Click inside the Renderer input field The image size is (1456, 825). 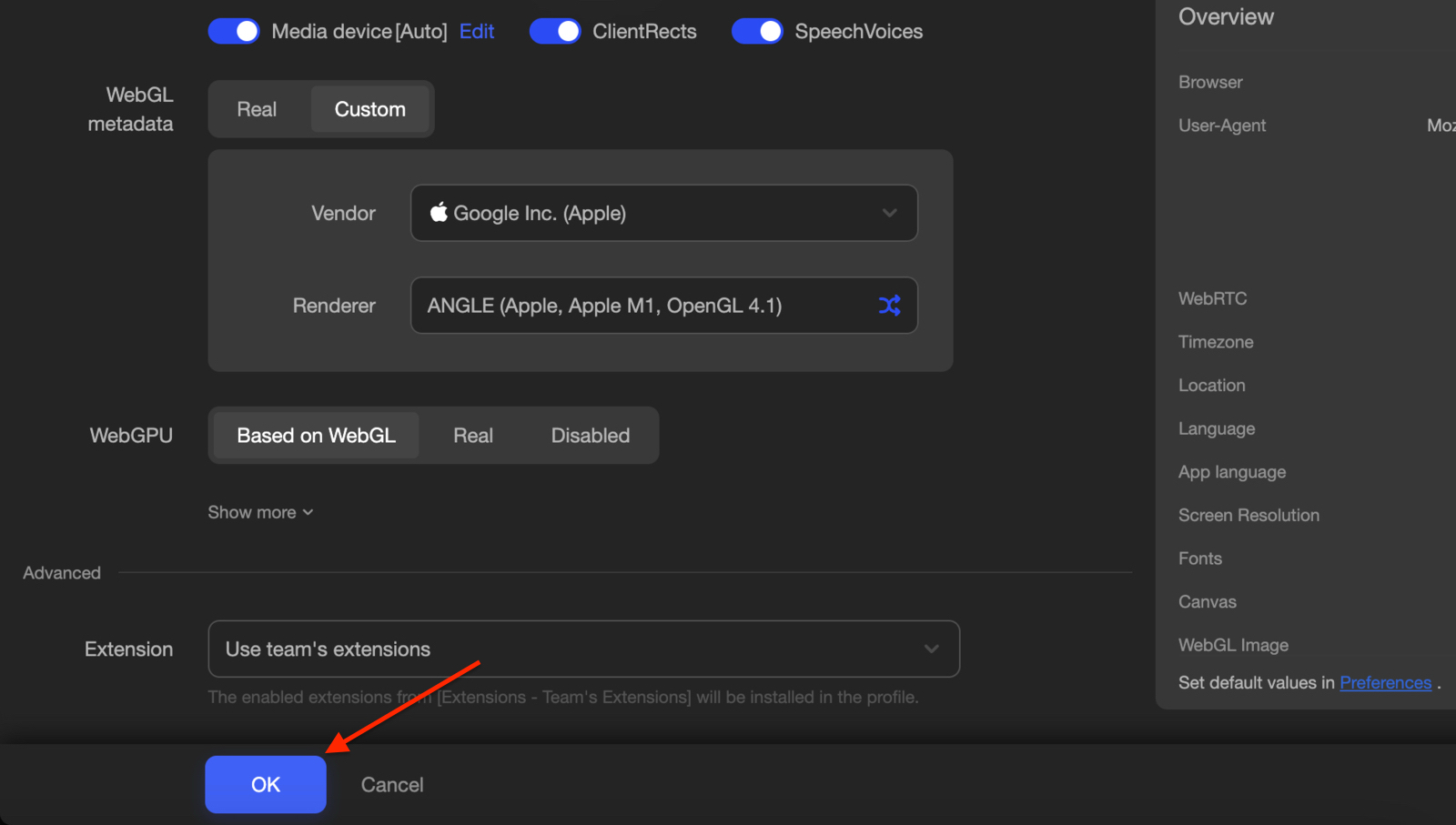pyautogui.click(x=637, y=306)
